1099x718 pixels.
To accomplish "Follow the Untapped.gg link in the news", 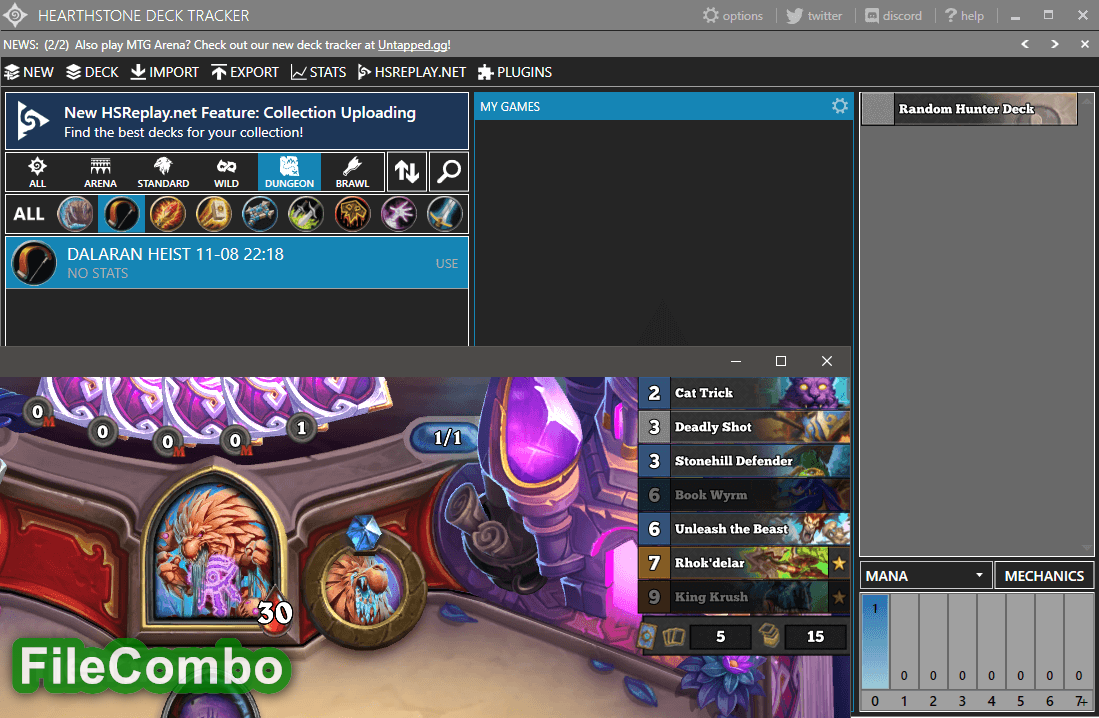I will tap(413, 45).
